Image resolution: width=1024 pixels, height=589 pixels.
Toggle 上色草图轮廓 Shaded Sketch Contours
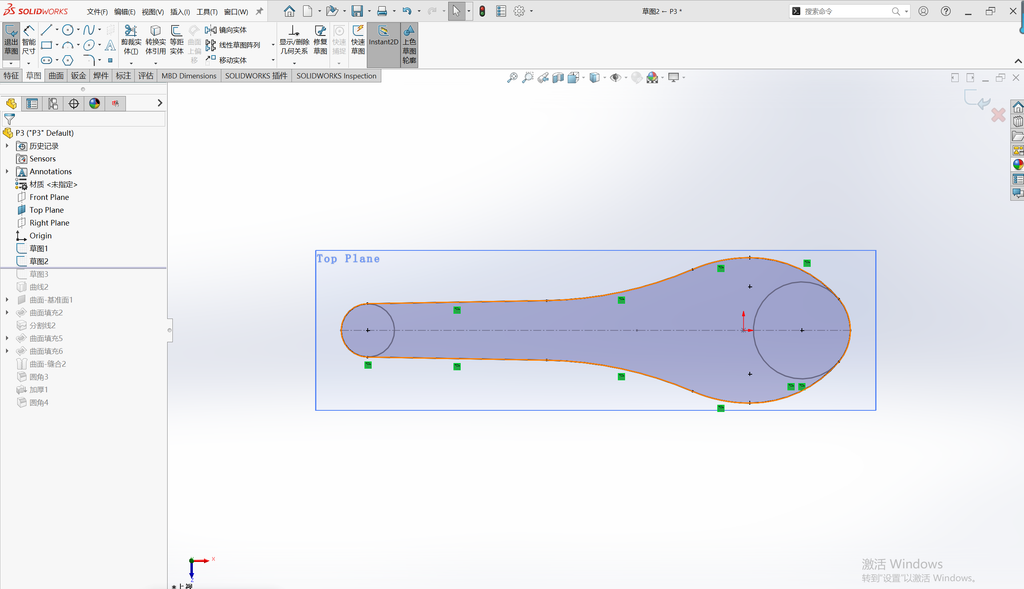(409, 44)
